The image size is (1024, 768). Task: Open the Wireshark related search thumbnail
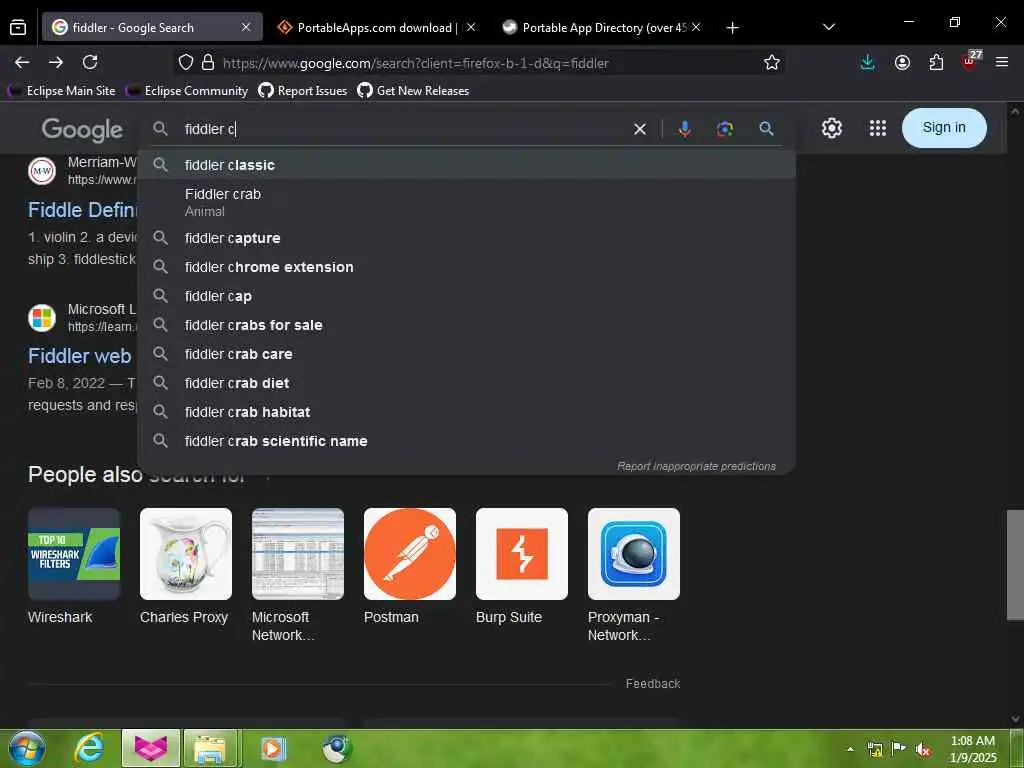[x=74, y=554]
